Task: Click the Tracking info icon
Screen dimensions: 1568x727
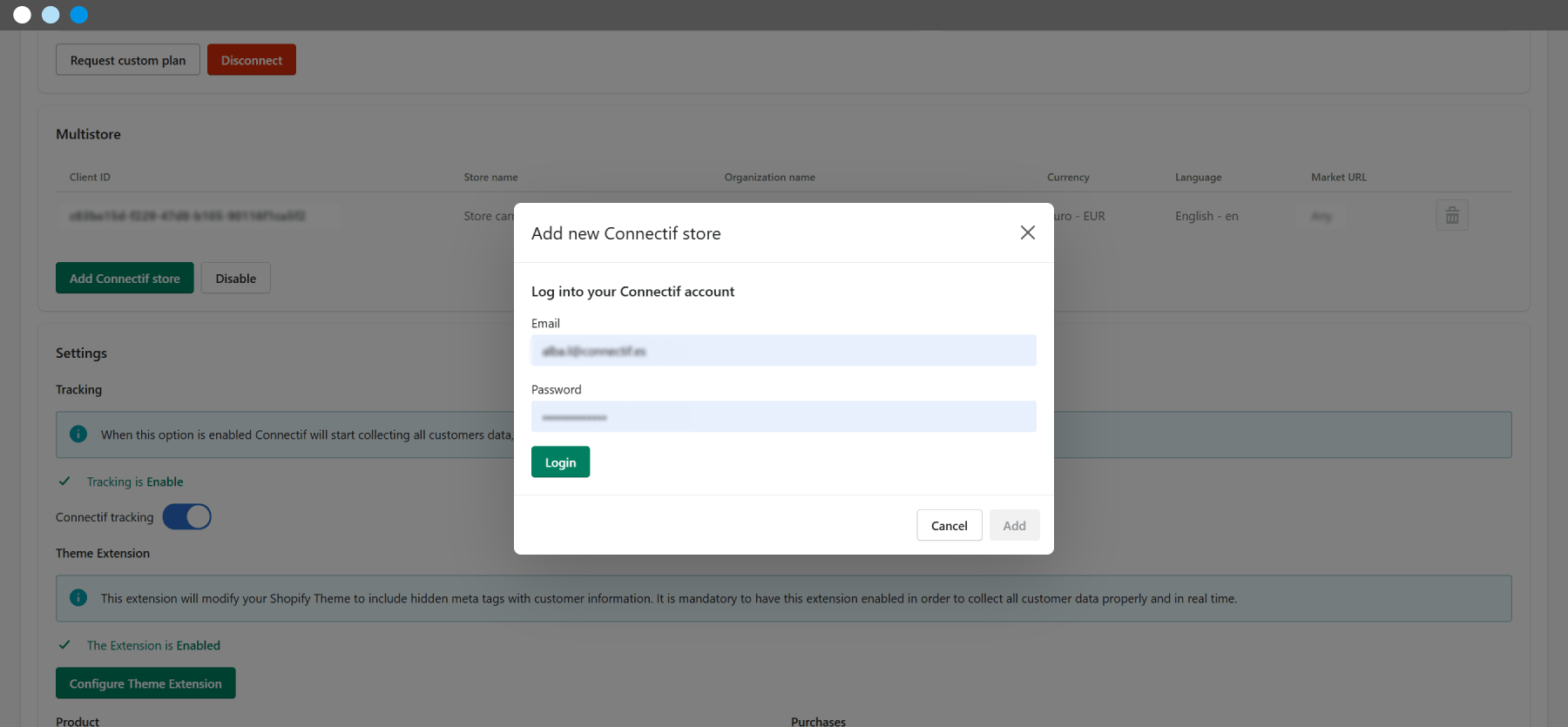Action: tap(78, 434)
